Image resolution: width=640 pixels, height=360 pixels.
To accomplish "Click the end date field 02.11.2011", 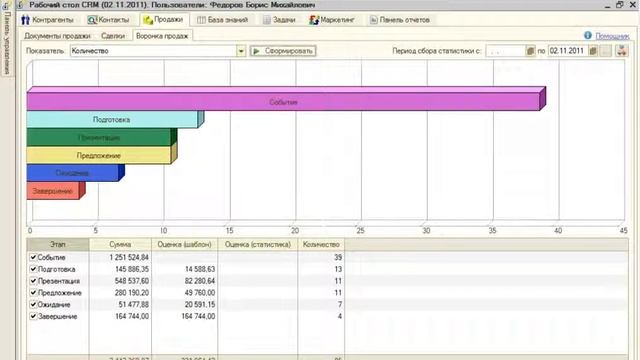I will click(568, 51).
